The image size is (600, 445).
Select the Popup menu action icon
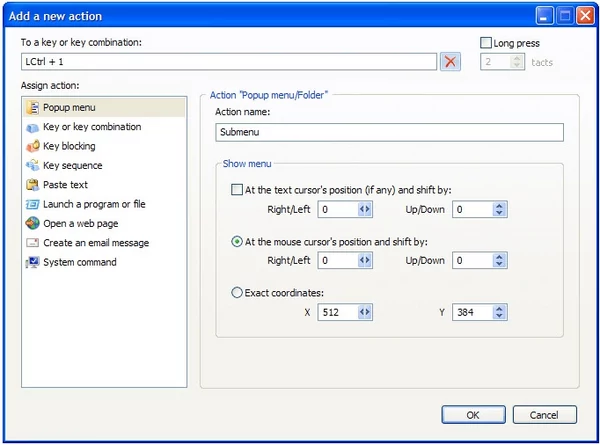pos(33,108)
